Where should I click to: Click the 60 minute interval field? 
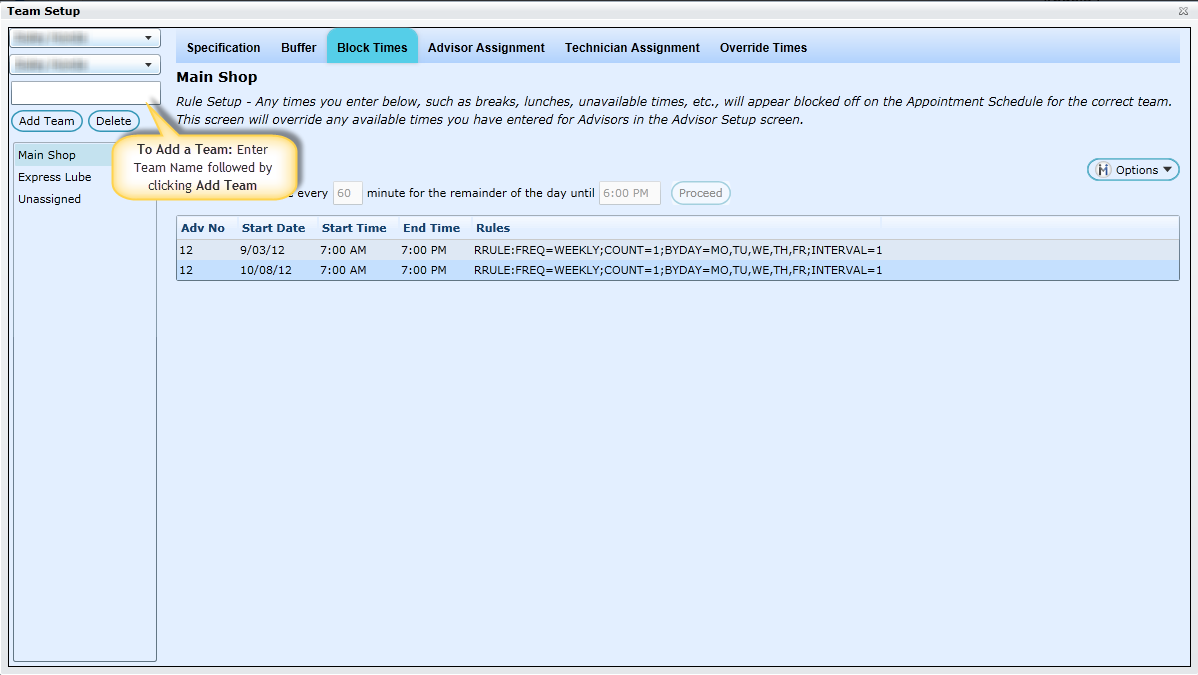pos(347,193)
